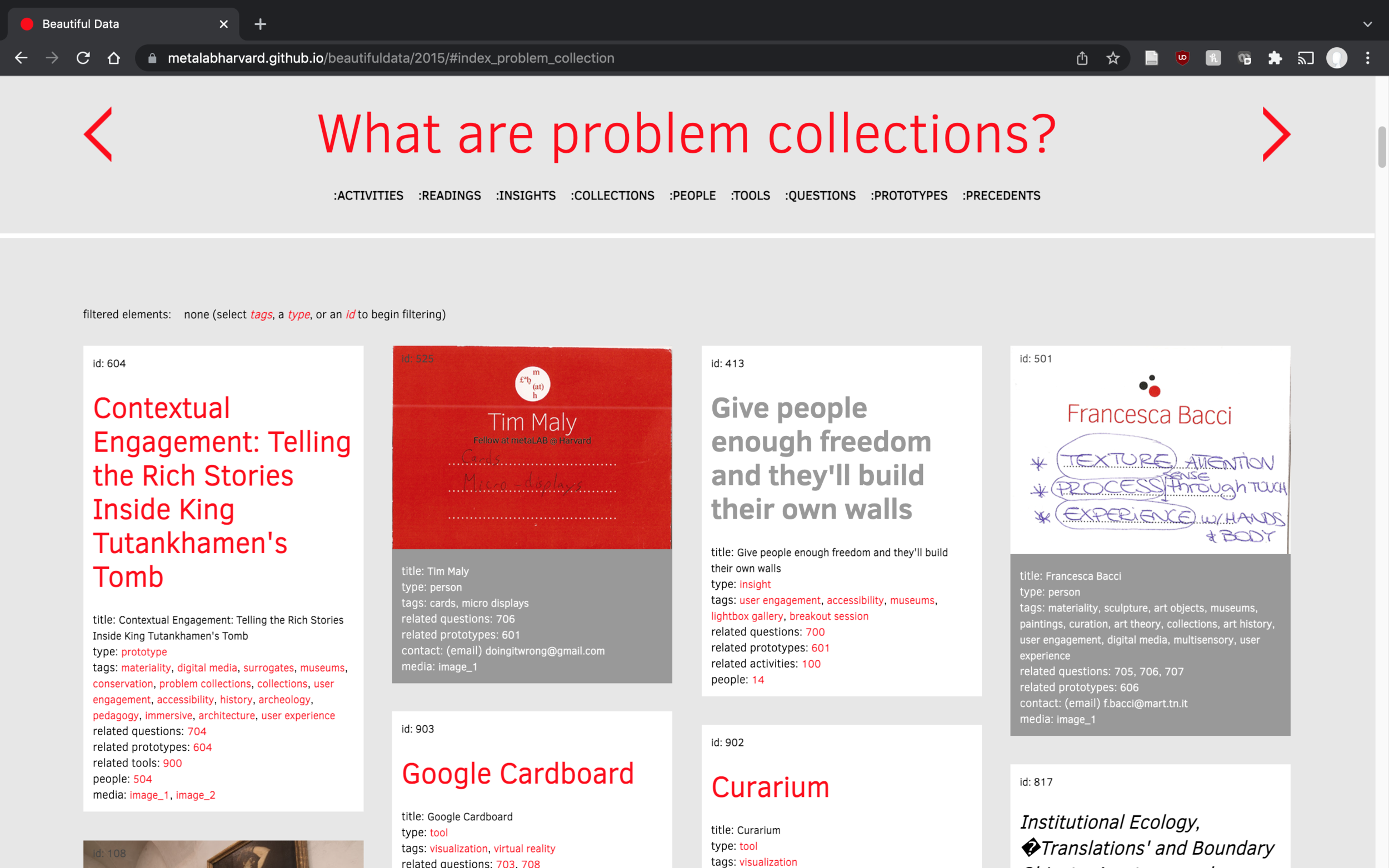Click the red next-slide right arrow

click(x=1276, y=134)
